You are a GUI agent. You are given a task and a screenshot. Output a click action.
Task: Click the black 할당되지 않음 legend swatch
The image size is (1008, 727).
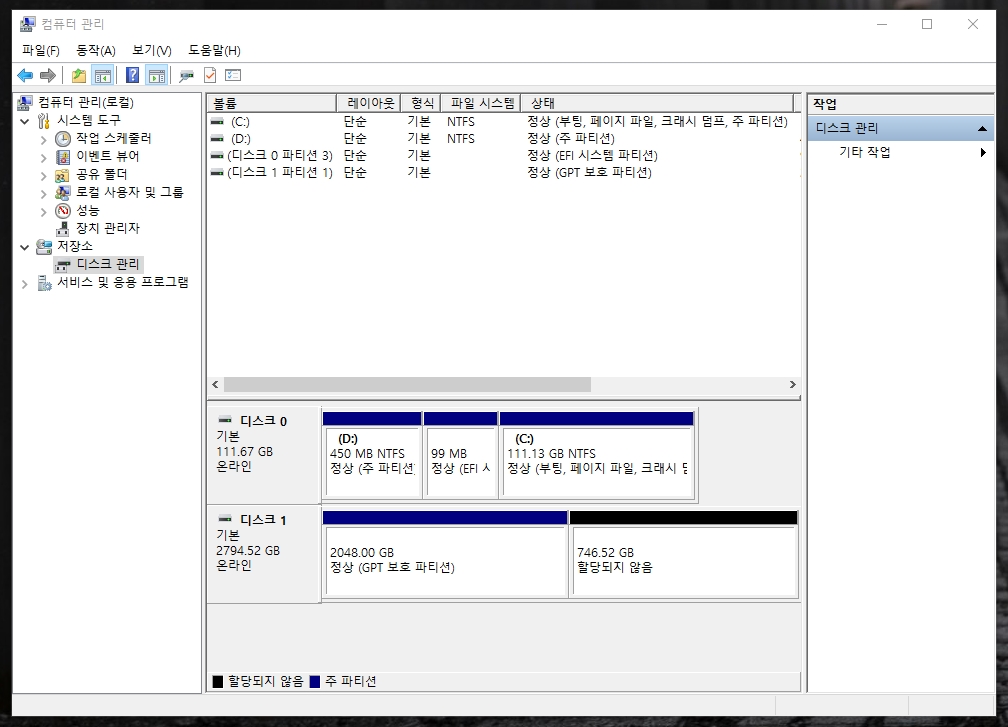pos(218,681)
